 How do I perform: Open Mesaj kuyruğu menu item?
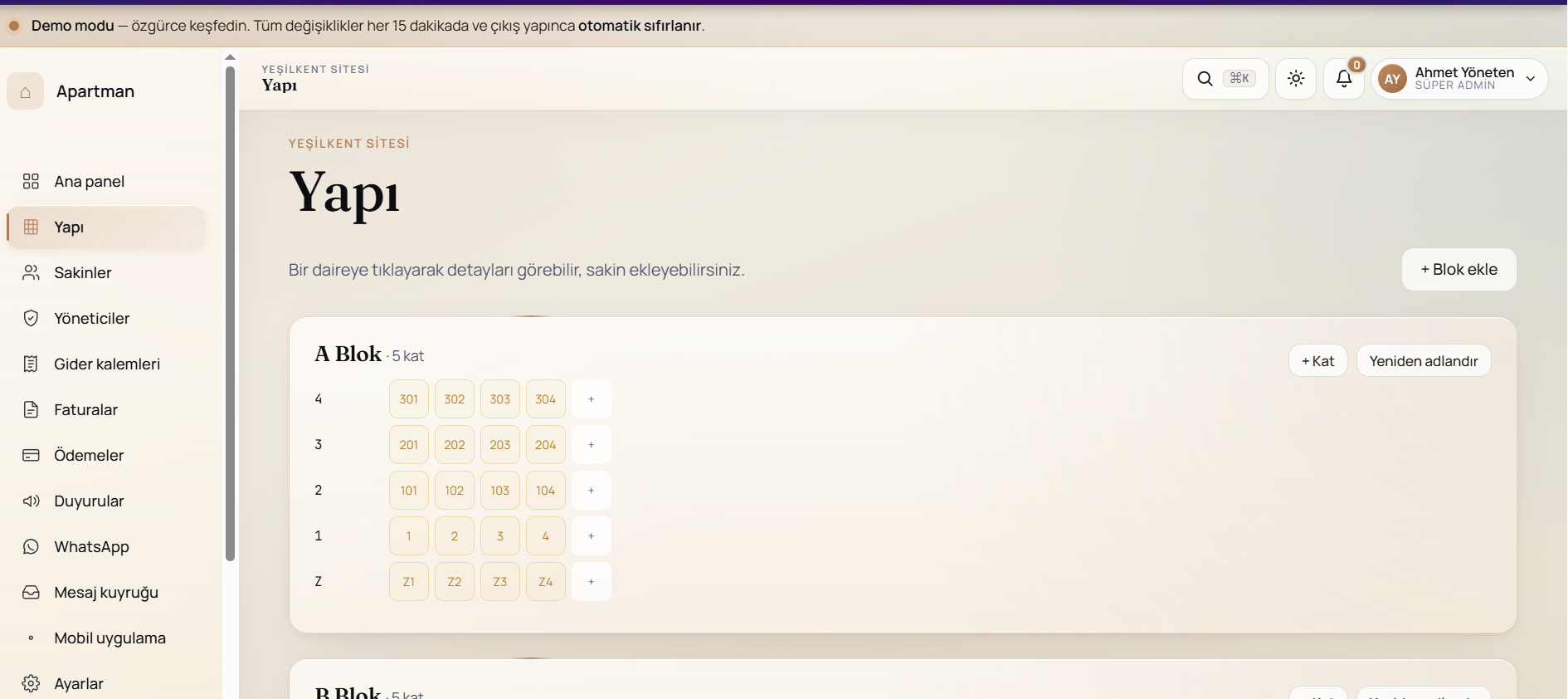pos(106,592)
